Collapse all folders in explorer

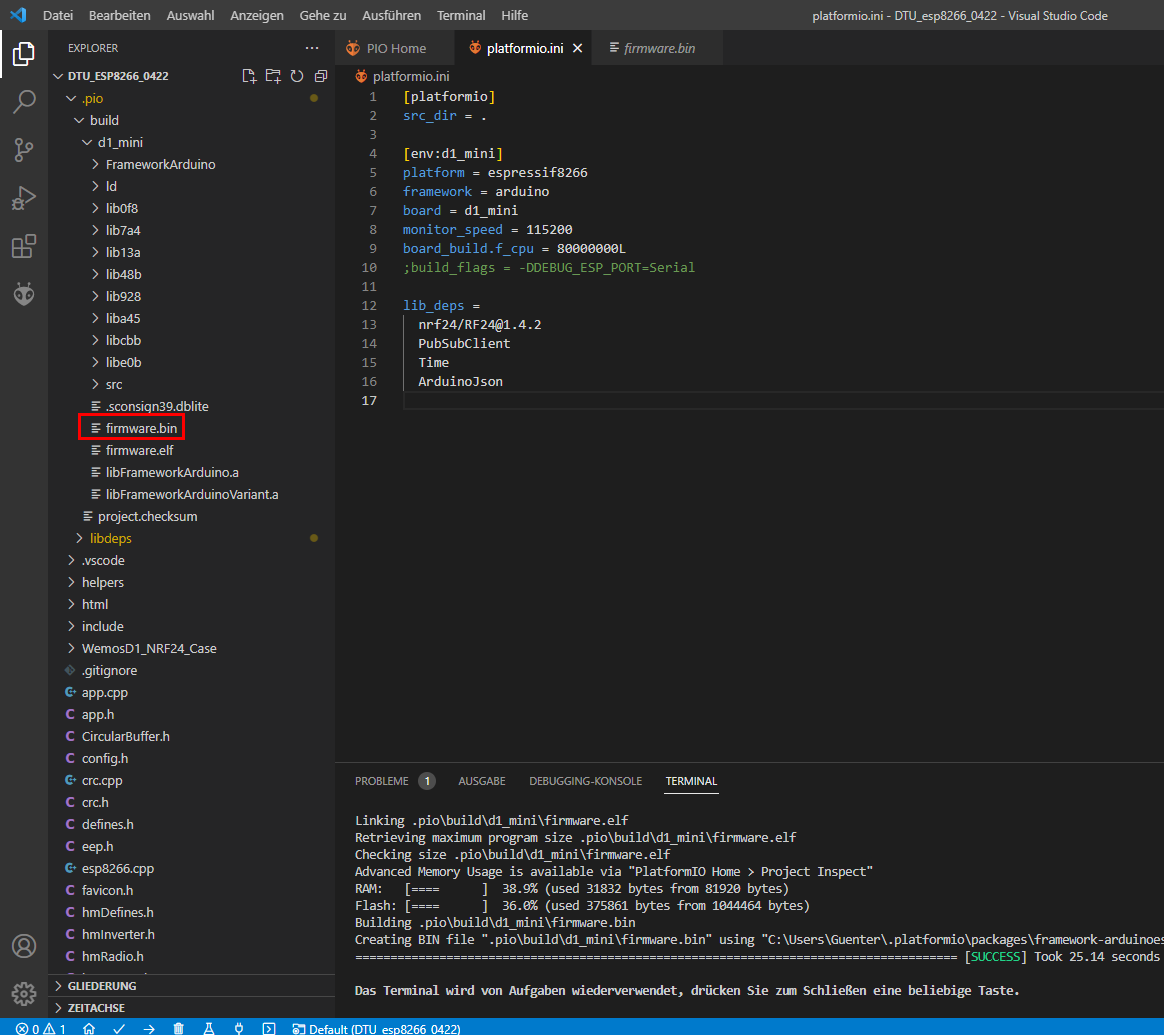point(321,76)
